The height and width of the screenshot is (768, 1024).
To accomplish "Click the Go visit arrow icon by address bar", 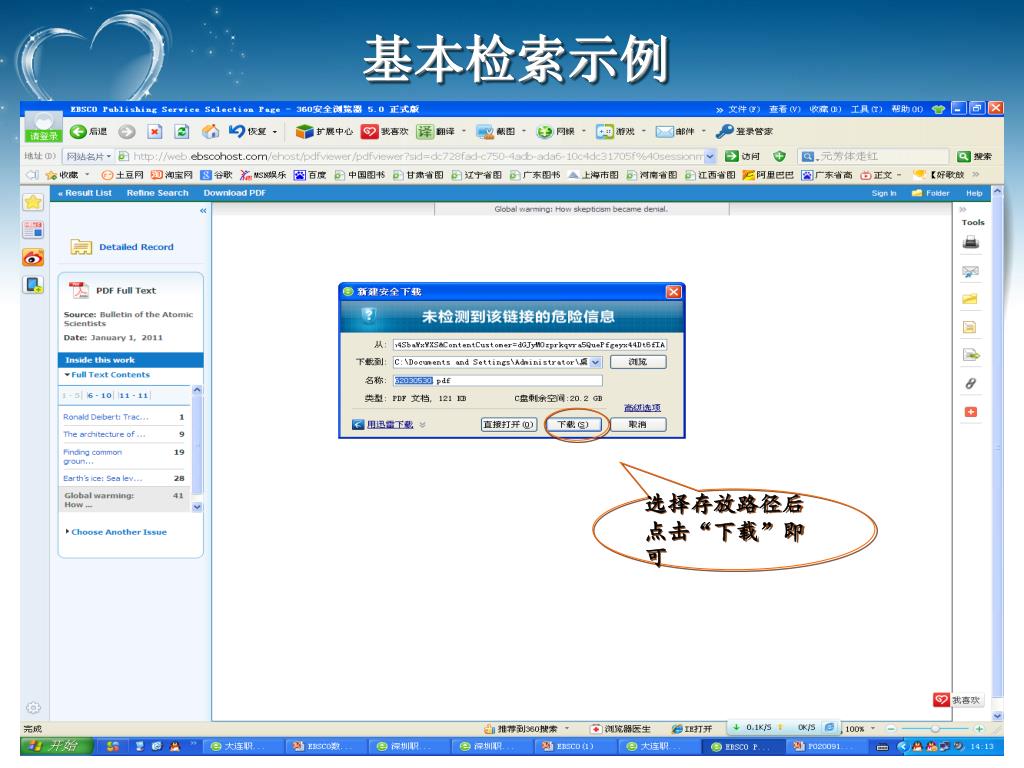I will pyautogui.click(x=731, y=156).
